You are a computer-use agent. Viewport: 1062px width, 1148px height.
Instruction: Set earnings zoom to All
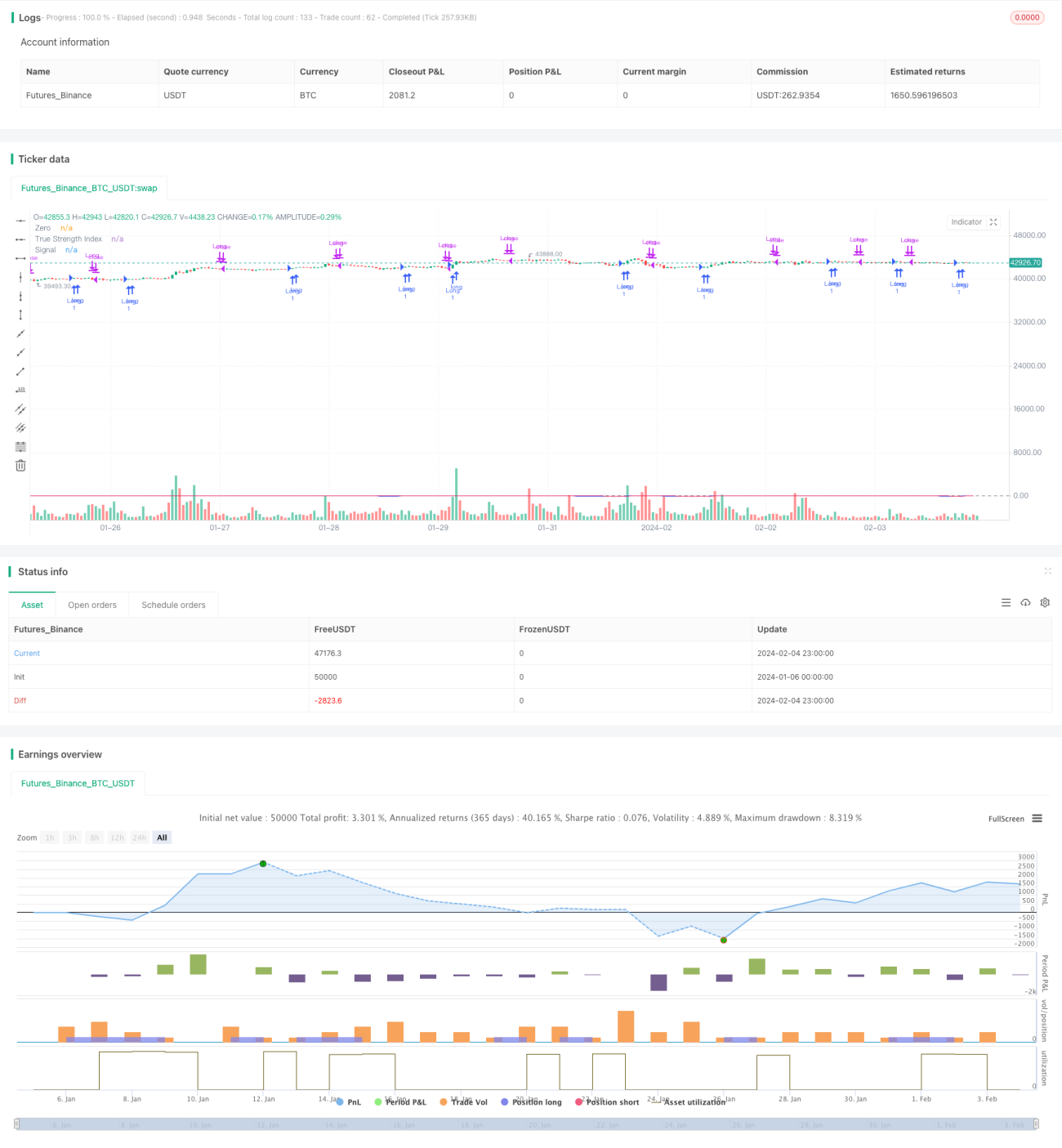coord(162,838)
